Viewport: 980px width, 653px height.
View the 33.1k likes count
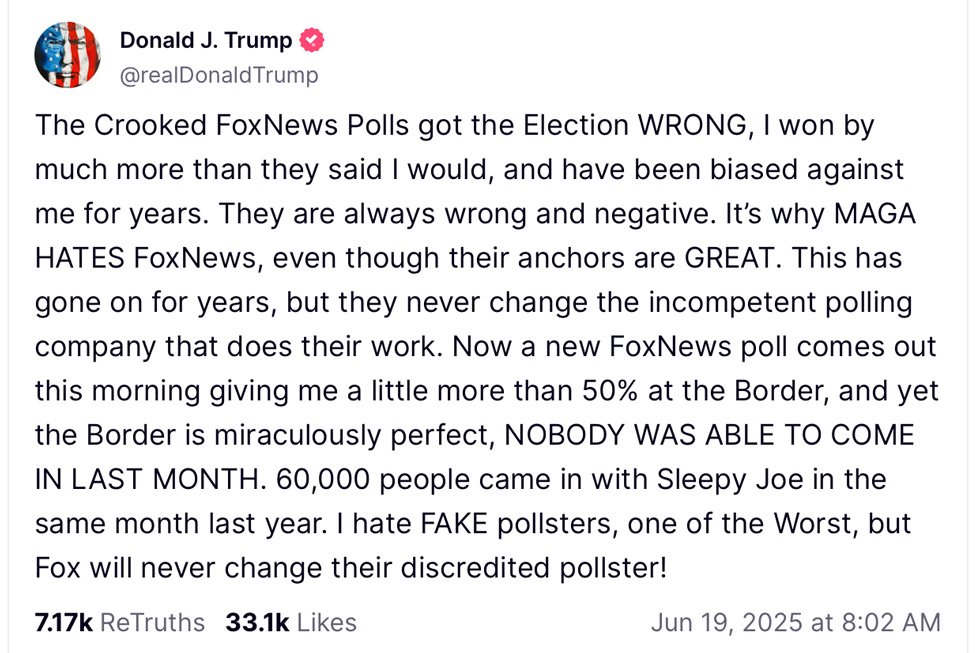coord(257,622)
